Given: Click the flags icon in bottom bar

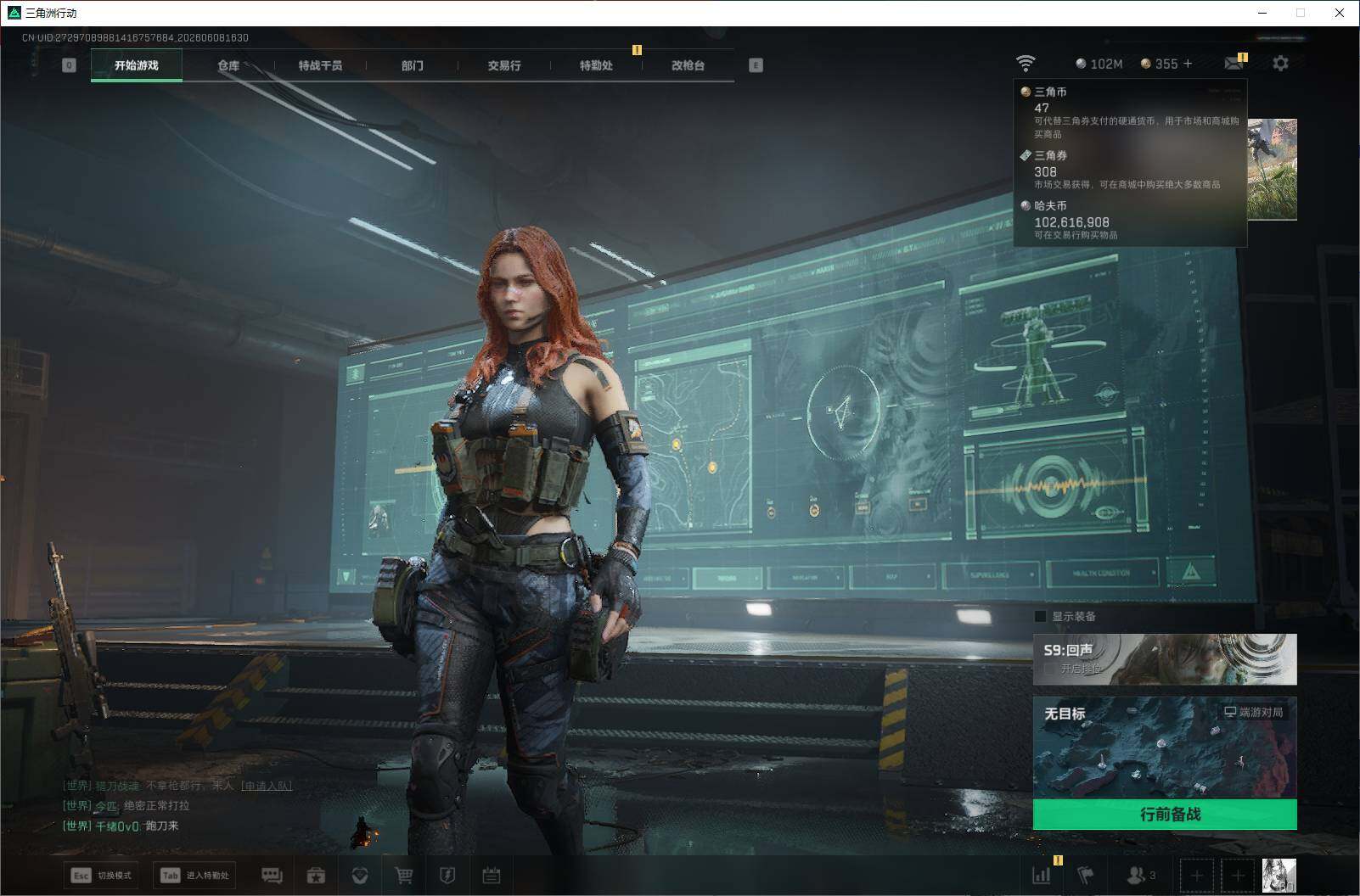Looking at the screenshot, I should click(1086, 875).
